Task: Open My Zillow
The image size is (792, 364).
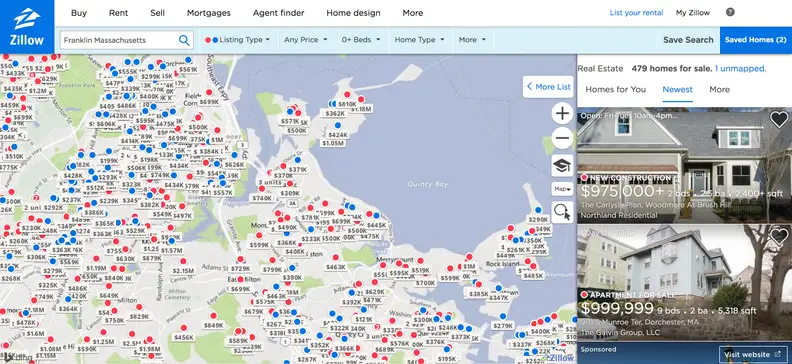Action: pos(692,13)
